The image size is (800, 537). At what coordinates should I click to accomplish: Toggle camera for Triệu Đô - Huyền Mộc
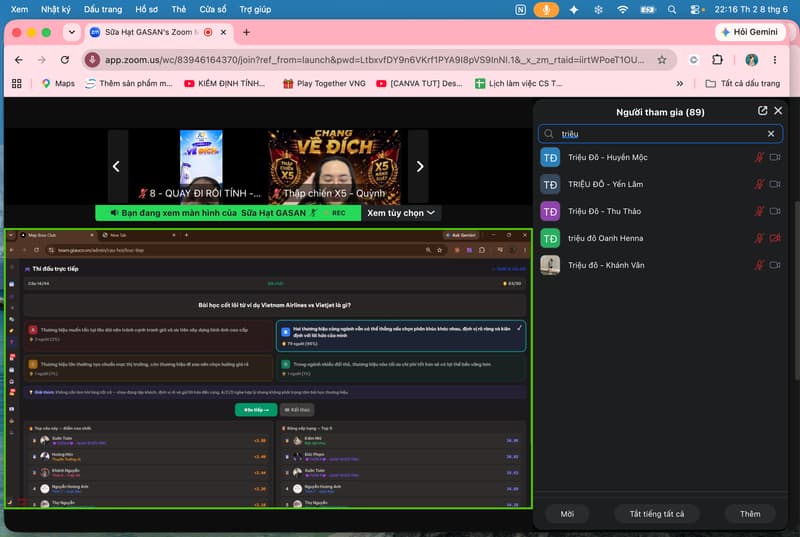[775, 158]
